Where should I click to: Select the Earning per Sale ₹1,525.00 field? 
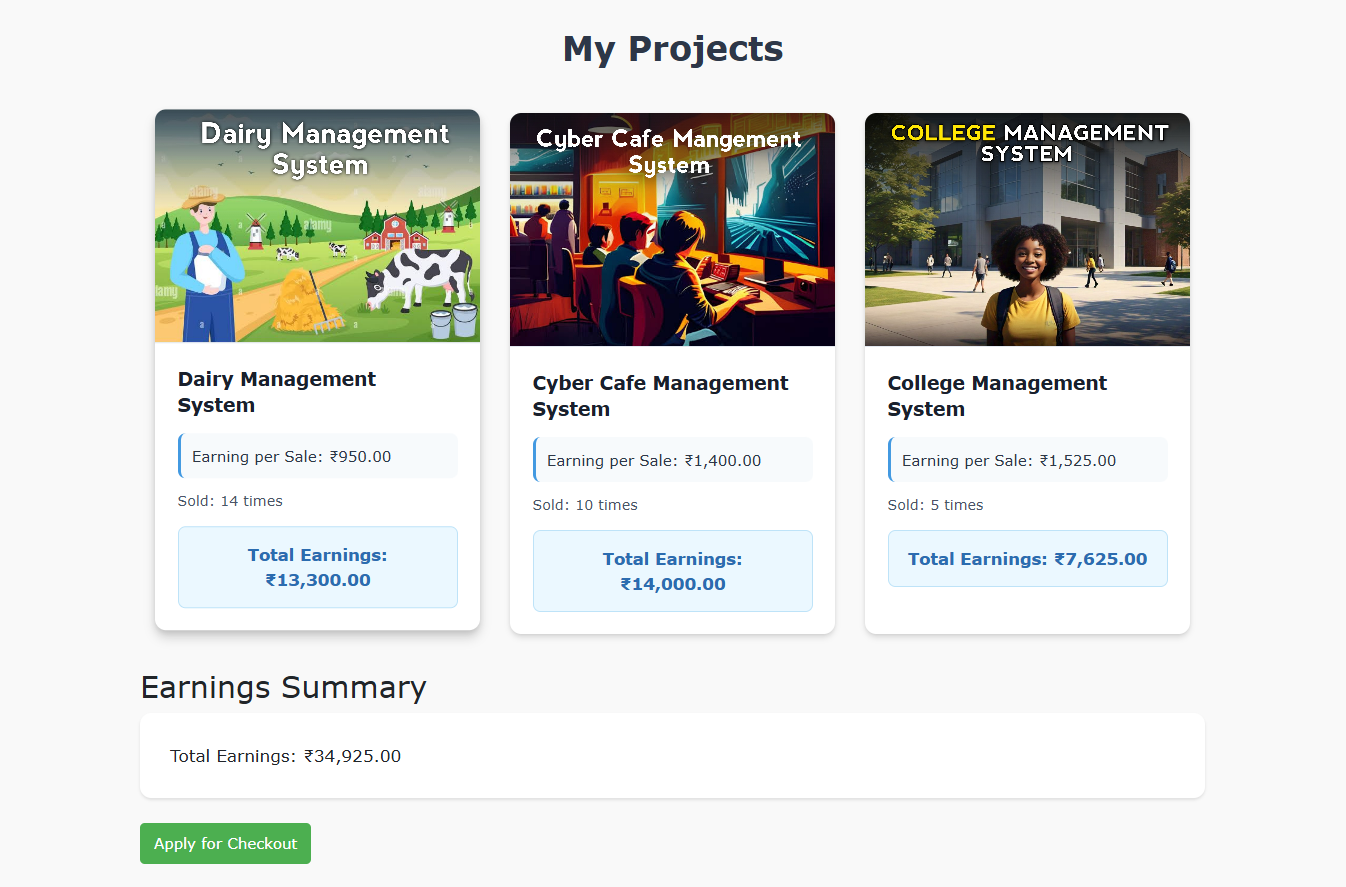pyautogui.click(x=1027, y=459)
